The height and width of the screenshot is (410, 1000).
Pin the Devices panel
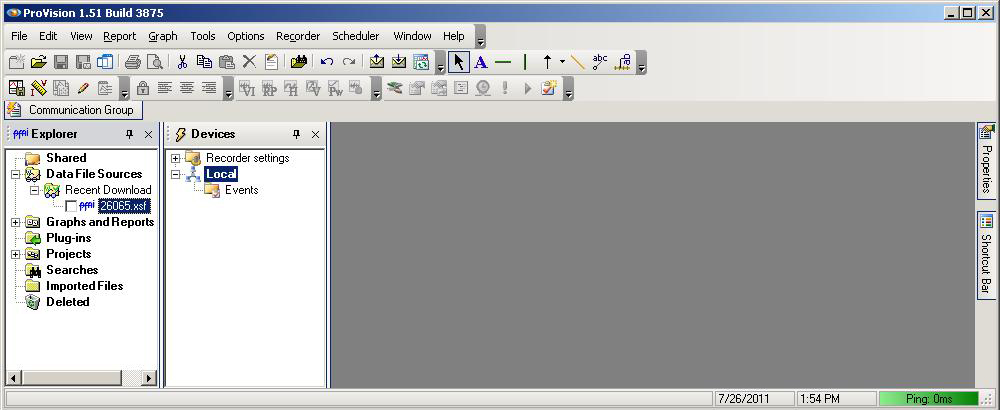296,134
